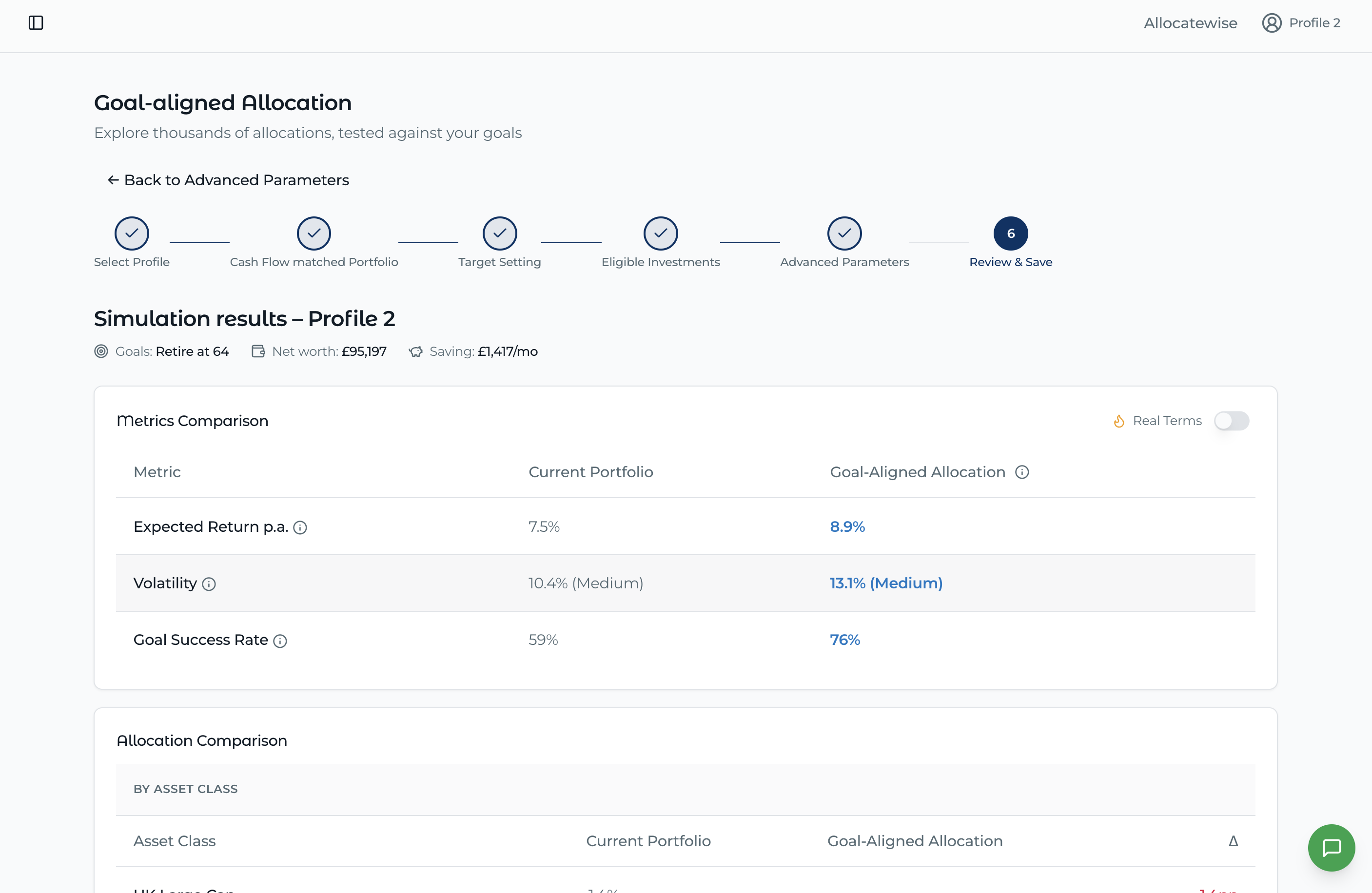The height and width of the screenshot is (893, 1372).
Task: Click the £95,197 net worth value
Action: tap(364, 351)
